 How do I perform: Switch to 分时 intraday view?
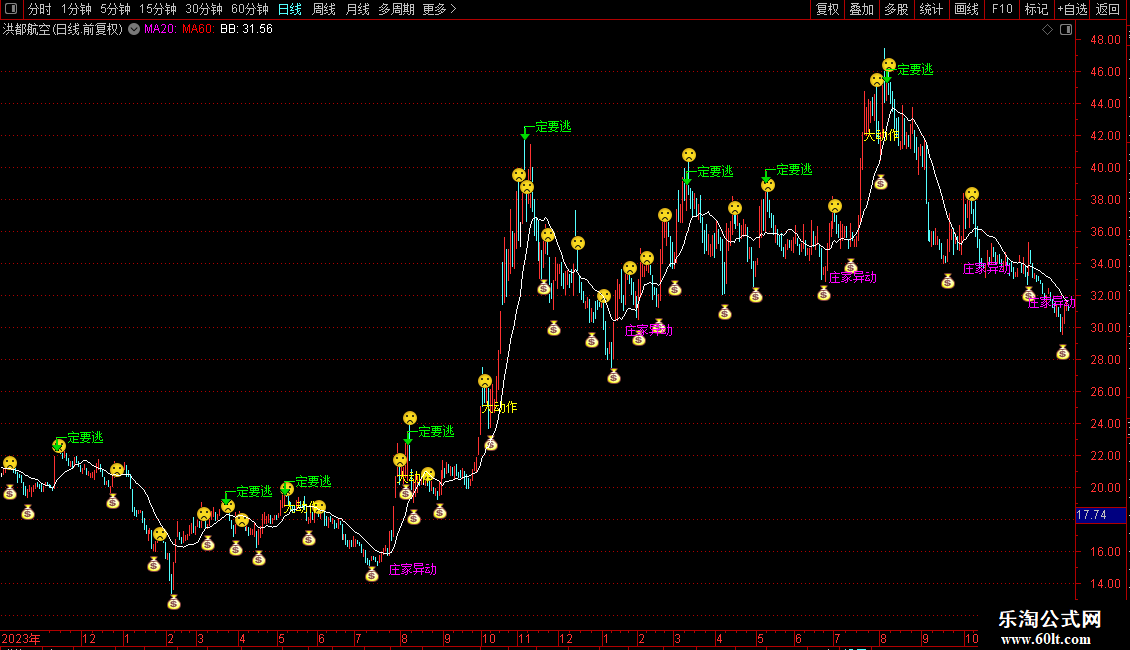(40, 10)
